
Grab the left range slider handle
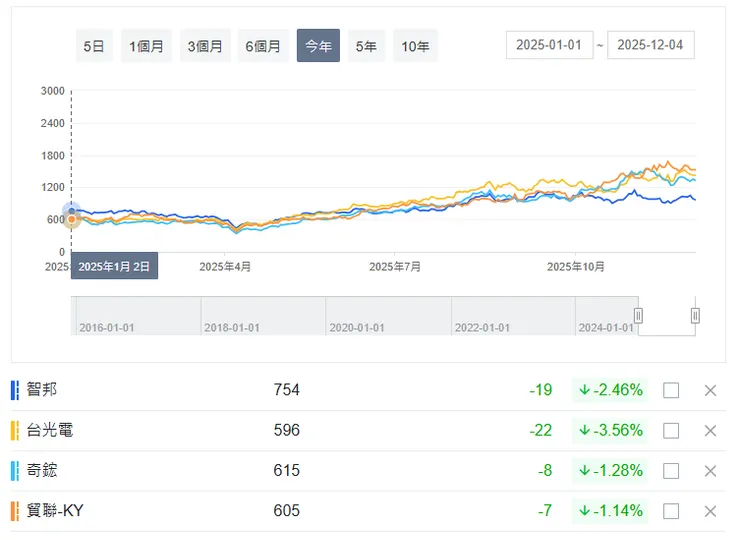point(638,316)
